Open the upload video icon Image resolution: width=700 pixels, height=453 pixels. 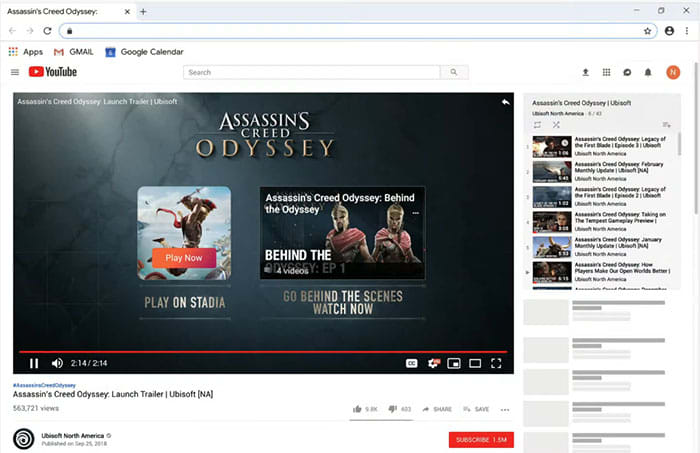(x=585, y=72)
